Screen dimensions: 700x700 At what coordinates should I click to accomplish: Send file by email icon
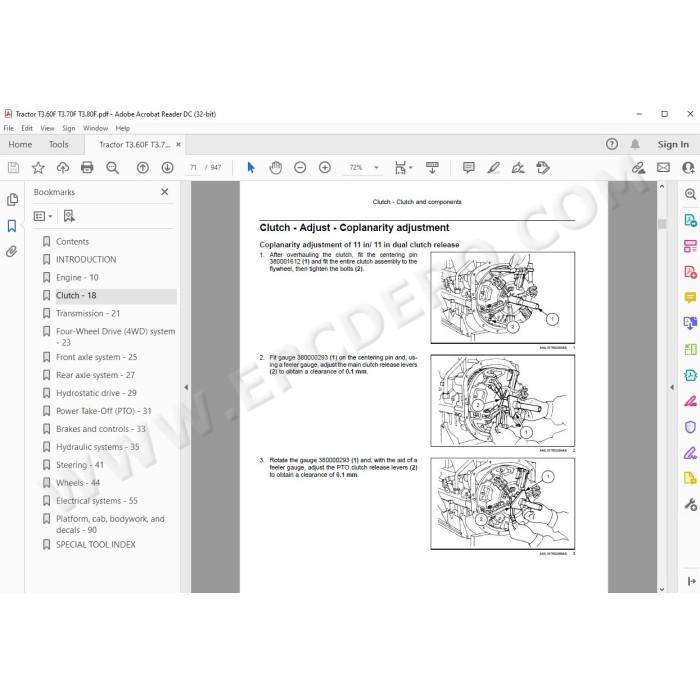pos(663,168)
